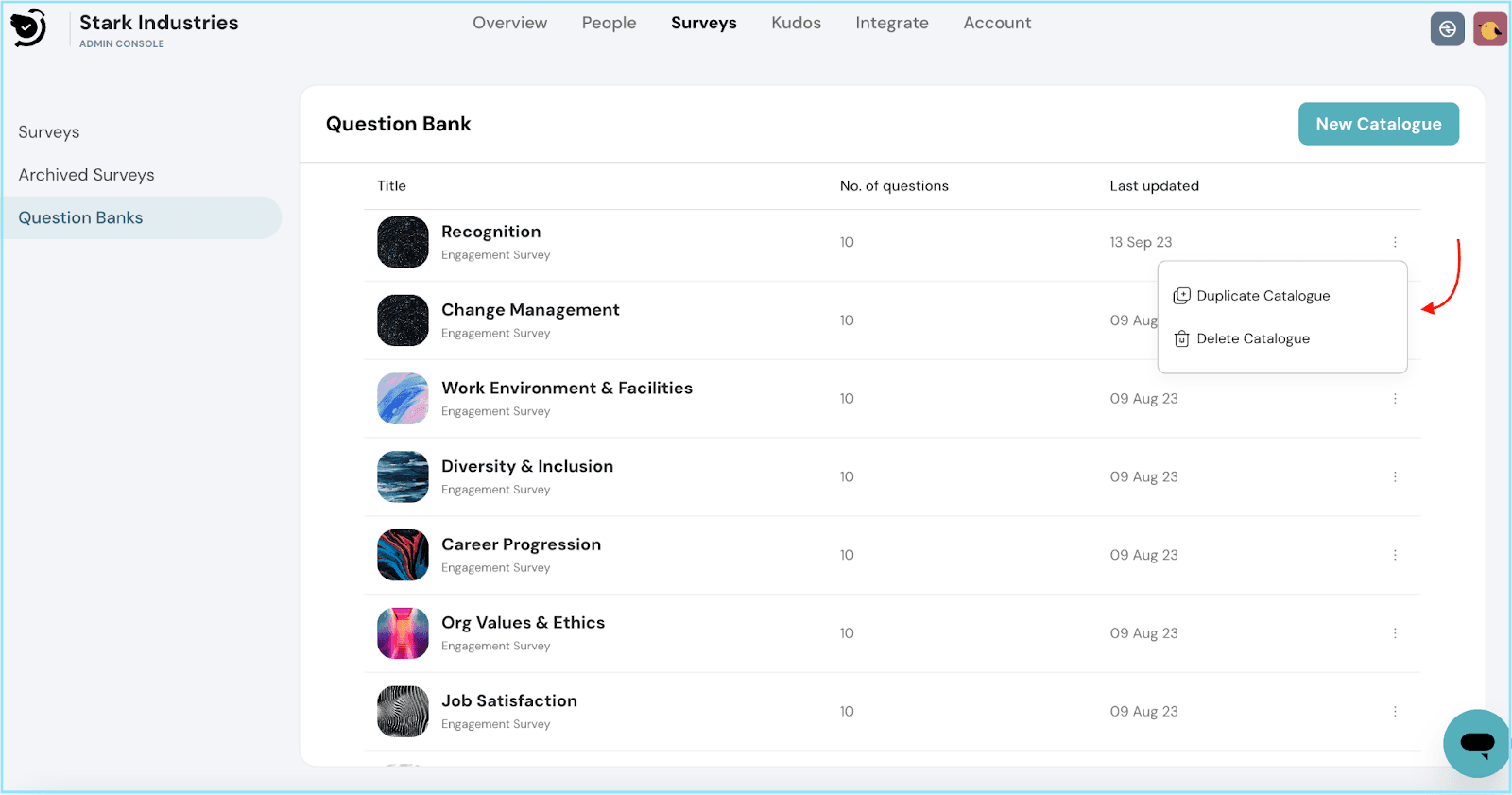Show more options for Org Values & Ethics
The image size is (1512, 795).
coord(1394,633)
